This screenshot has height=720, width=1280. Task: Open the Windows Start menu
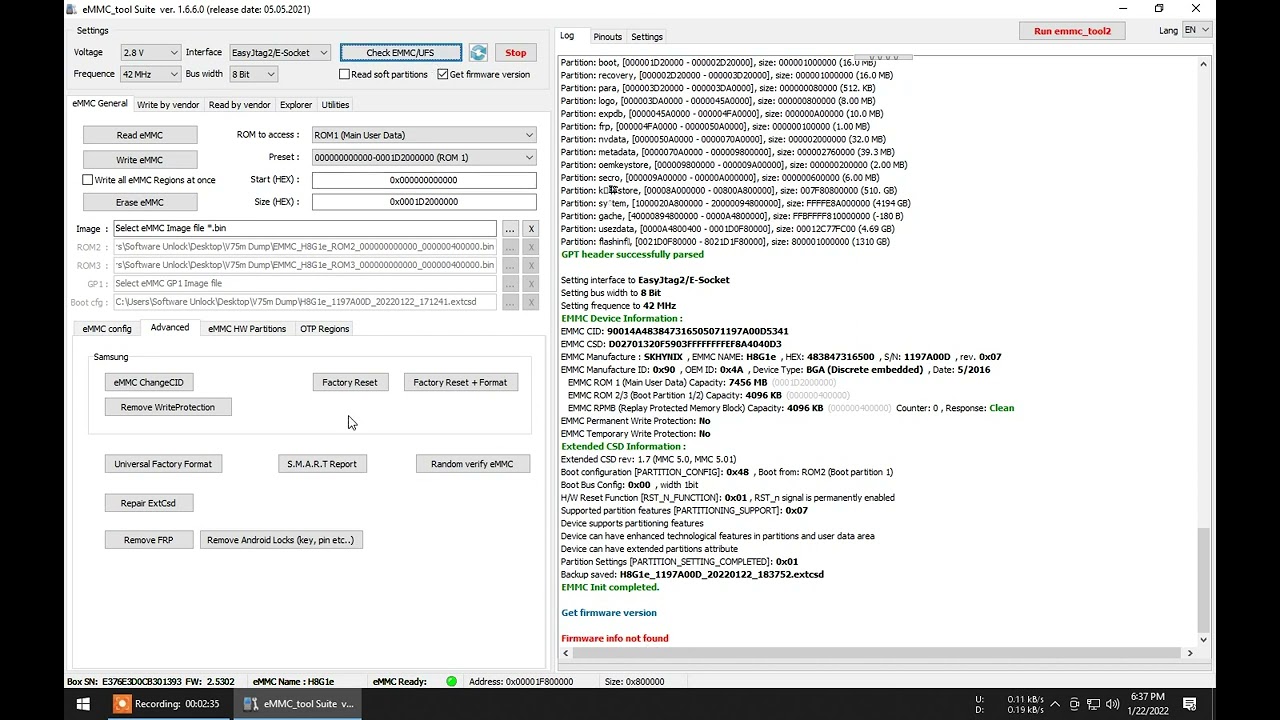83,704
